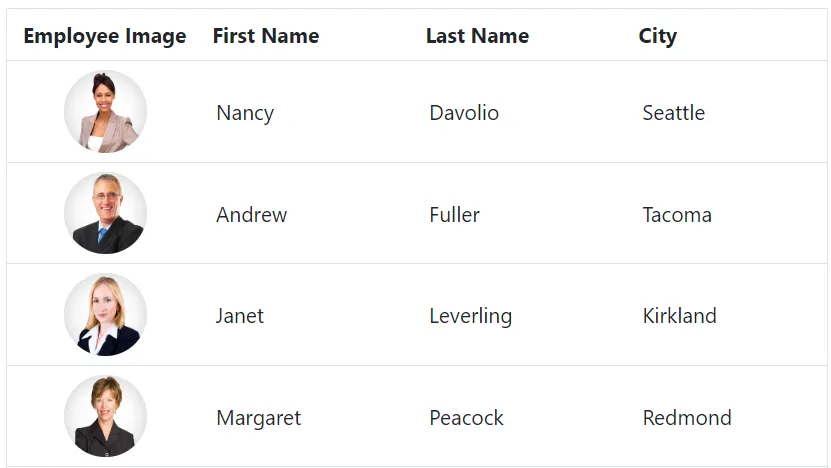Image resolution: width=831 pixels, height=468 pixels.
Task: Select the Peacock last name cell
Action: [466, 418]
